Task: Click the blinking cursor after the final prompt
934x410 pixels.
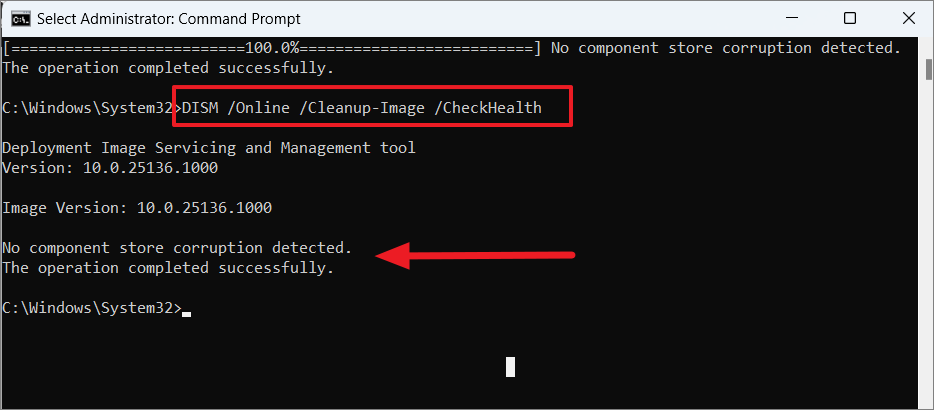Action: point(186,313)
